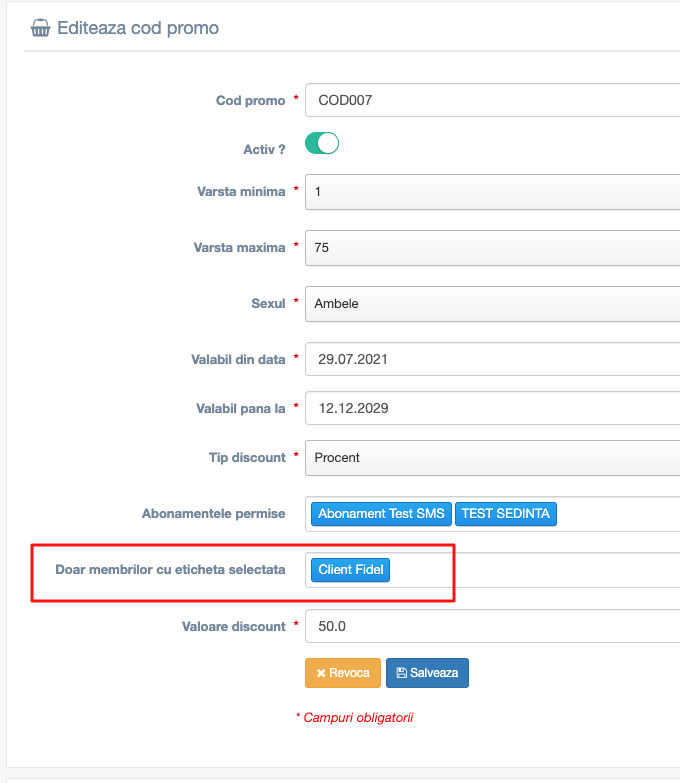Screen dimensions: 680x783
Task: Click the X icon on Revoca button
Action: [x=321, y=673]
